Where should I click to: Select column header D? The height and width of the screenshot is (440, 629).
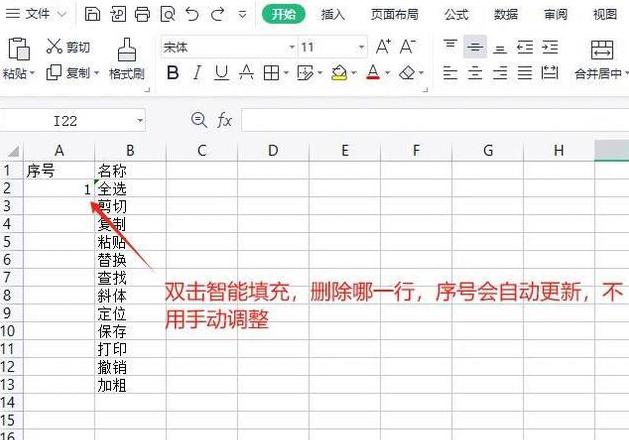273,151
